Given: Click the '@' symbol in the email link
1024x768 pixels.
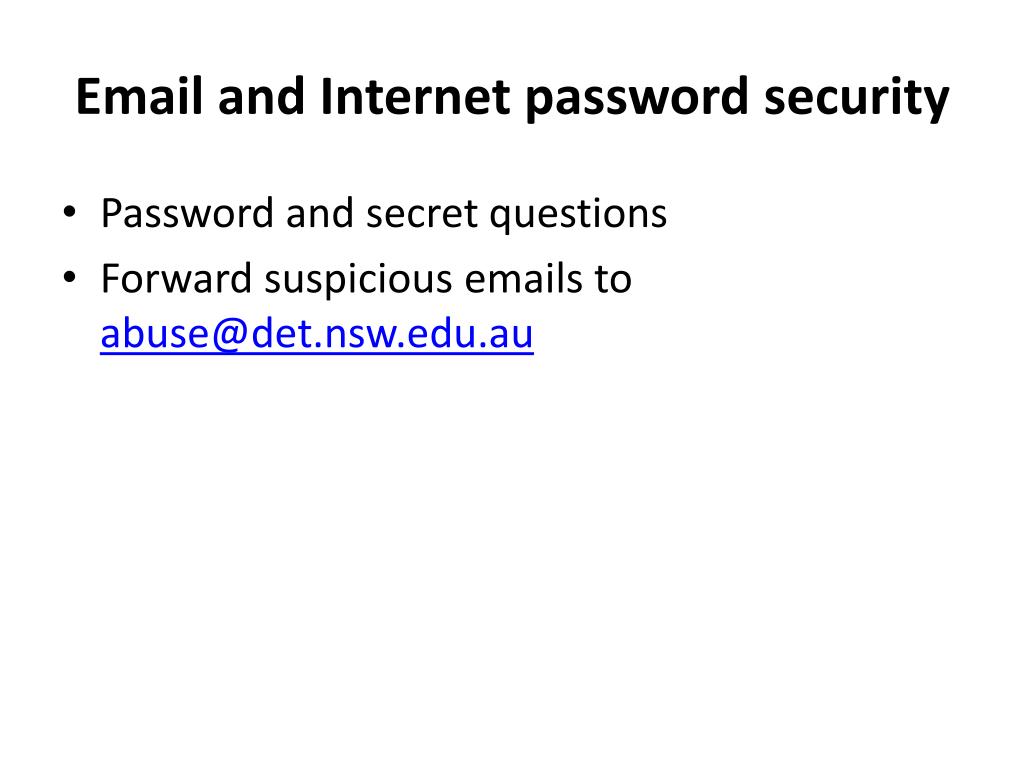Looking at the screenshot, I should coord(229,335).
